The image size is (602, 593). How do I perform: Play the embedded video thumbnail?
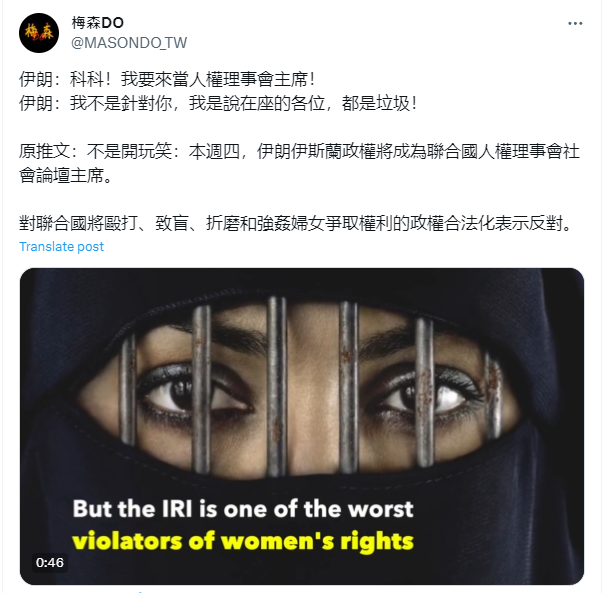pyautogui.click(x=302, y=426)
